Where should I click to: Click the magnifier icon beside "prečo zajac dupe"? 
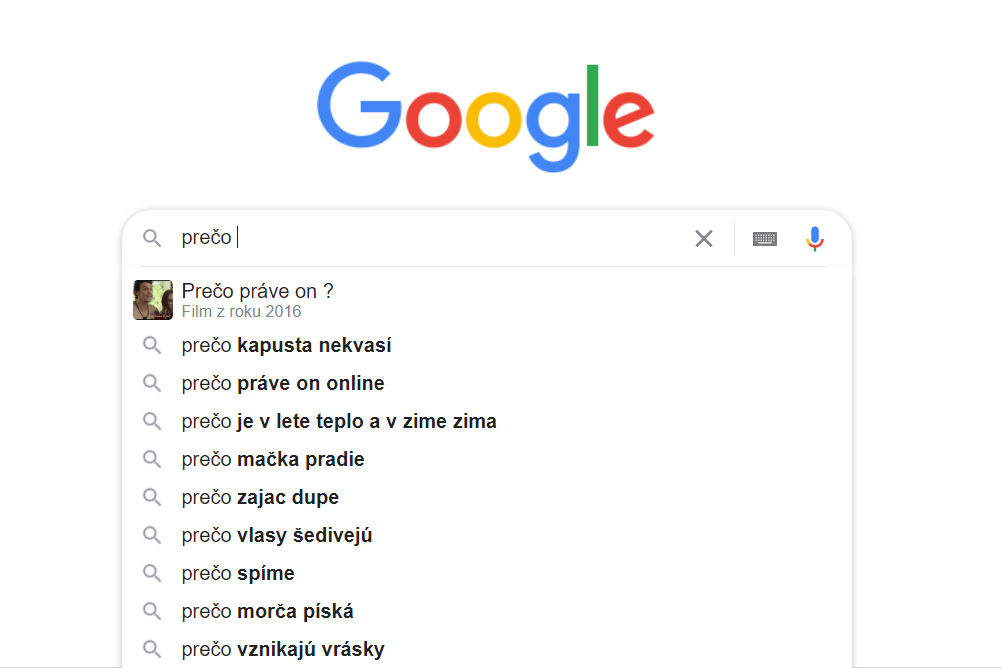tap(152, 497)
